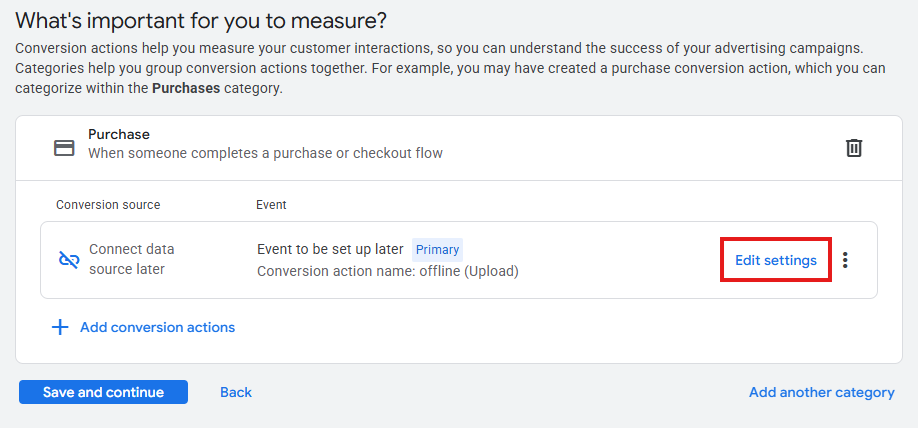Delete the Purchase category with trash icon
The height and width of the screenshot is (428, 918).
pos(854,148)
